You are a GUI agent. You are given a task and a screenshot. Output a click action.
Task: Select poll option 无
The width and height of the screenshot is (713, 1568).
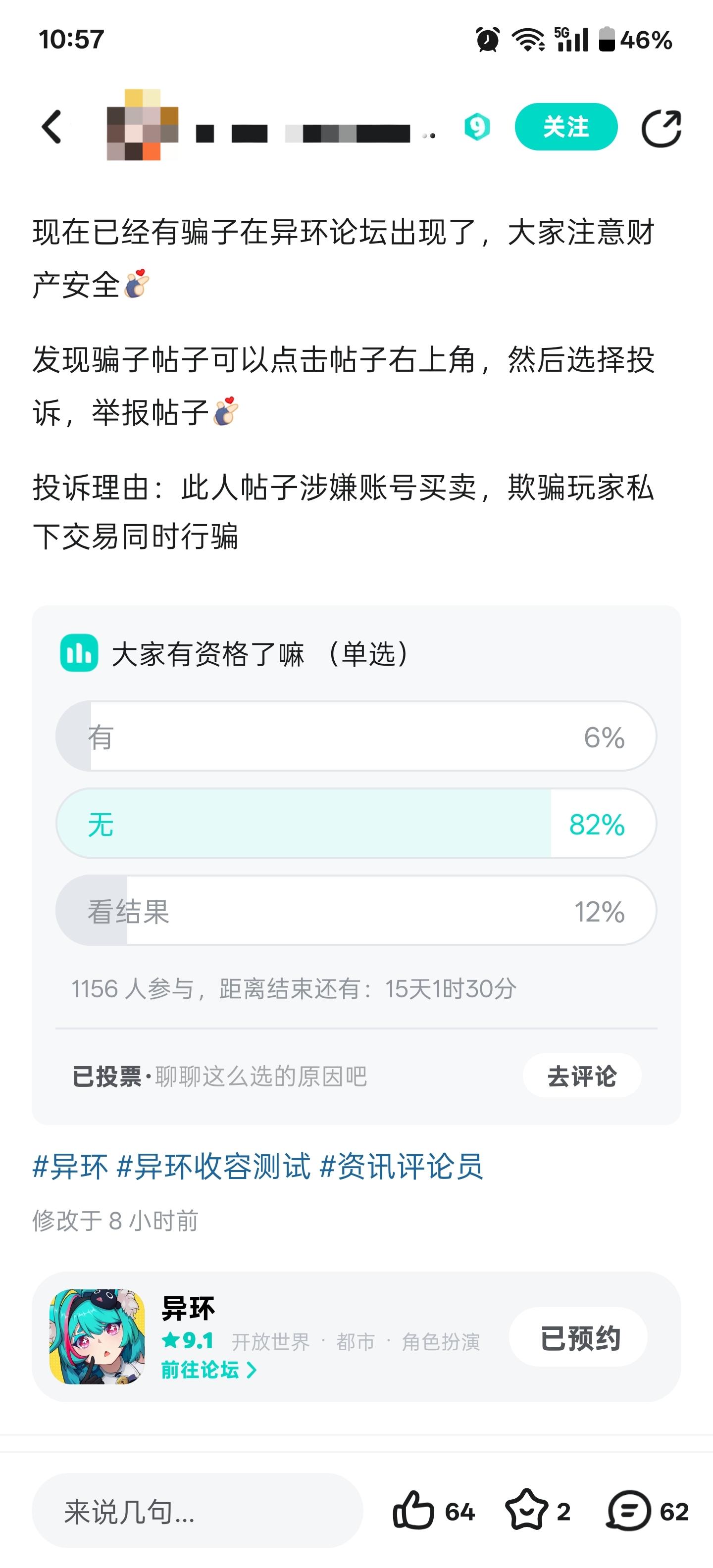point(356,824)
